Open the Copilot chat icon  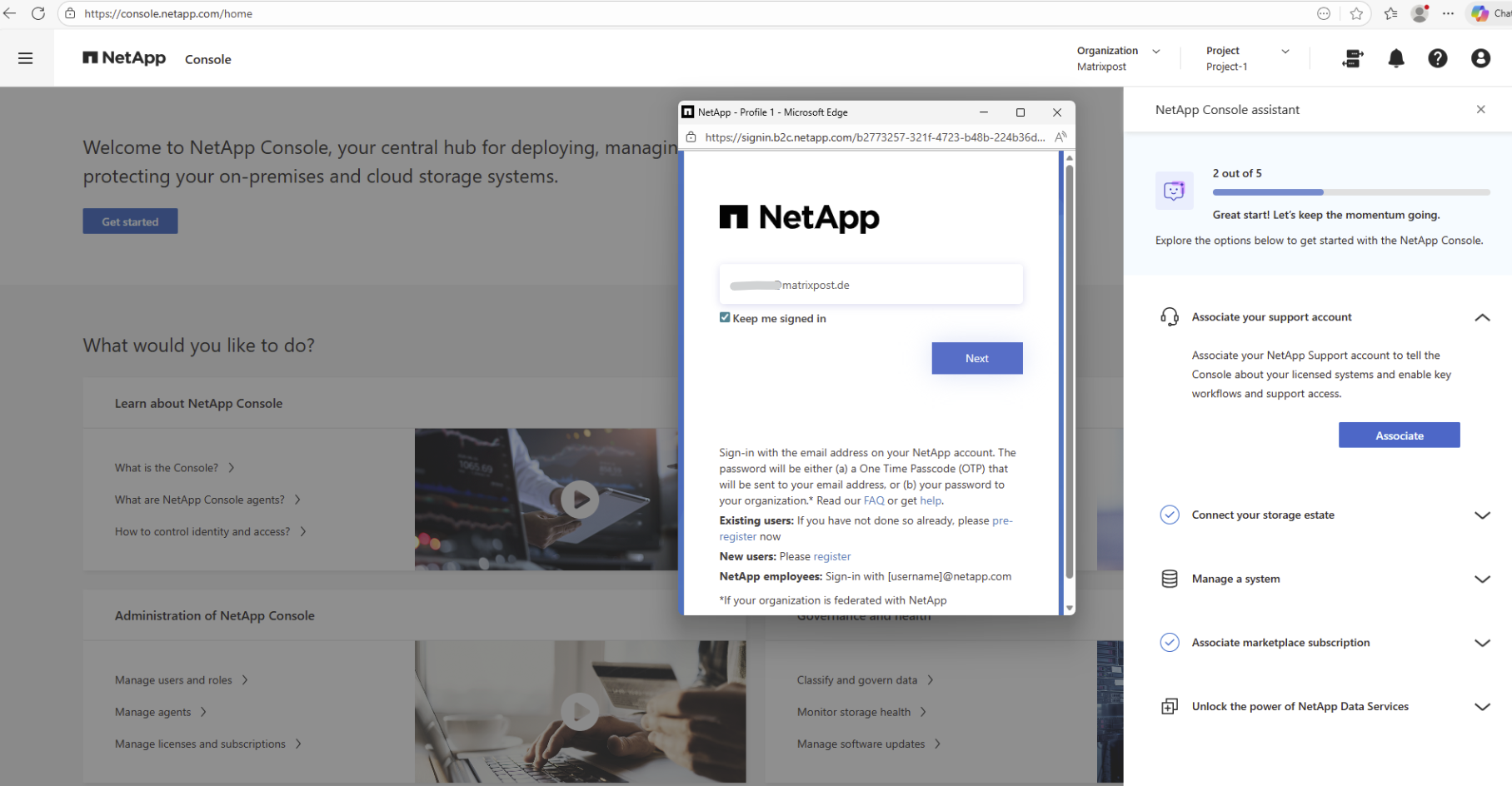[x=1480, y=13]
